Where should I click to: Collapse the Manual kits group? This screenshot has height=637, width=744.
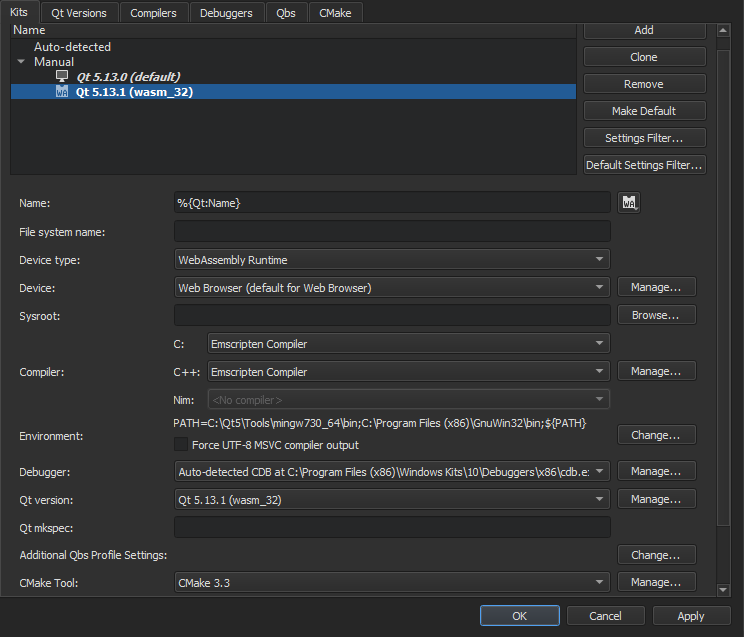pyautogui.click(x=21, y=62)
